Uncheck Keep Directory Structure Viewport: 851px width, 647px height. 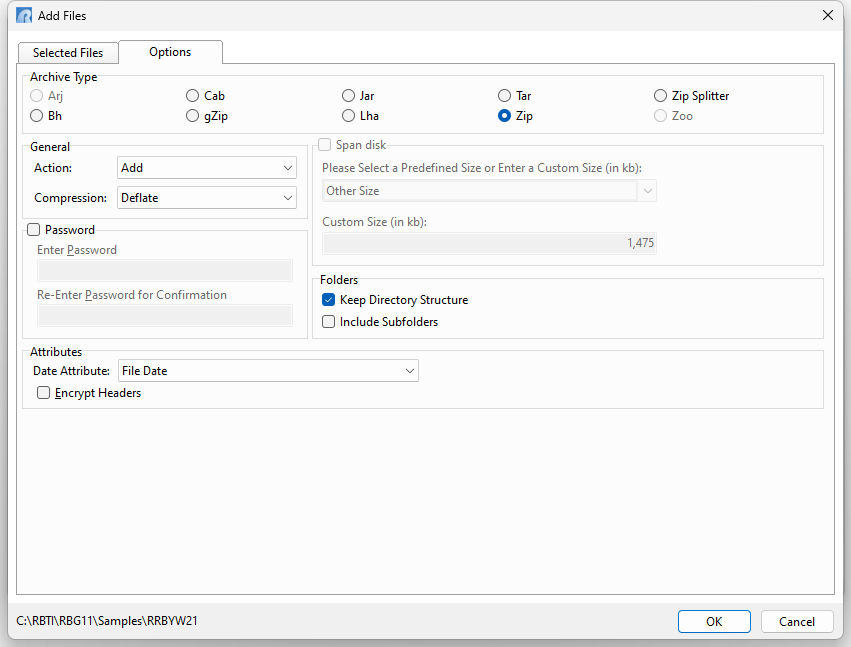point(328,300)
